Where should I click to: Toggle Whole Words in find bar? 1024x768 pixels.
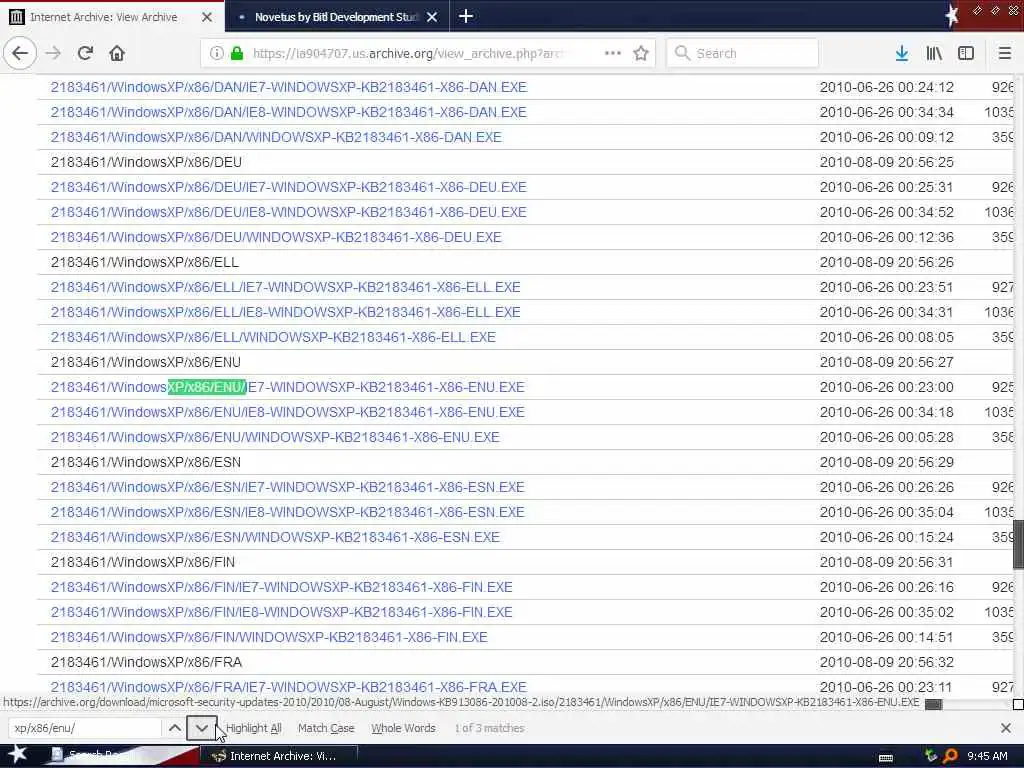point(403,728)
